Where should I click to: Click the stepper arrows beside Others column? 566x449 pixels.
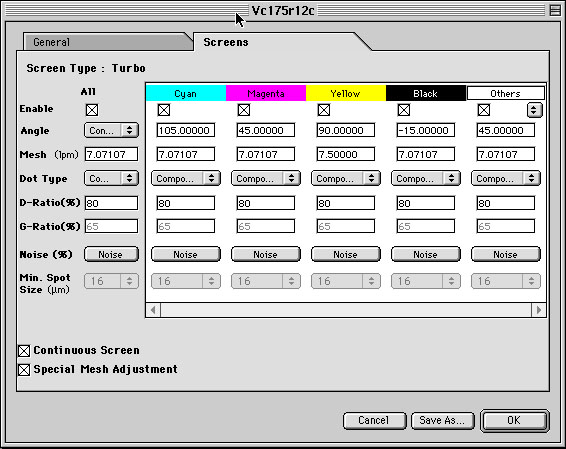coord(534,110)
